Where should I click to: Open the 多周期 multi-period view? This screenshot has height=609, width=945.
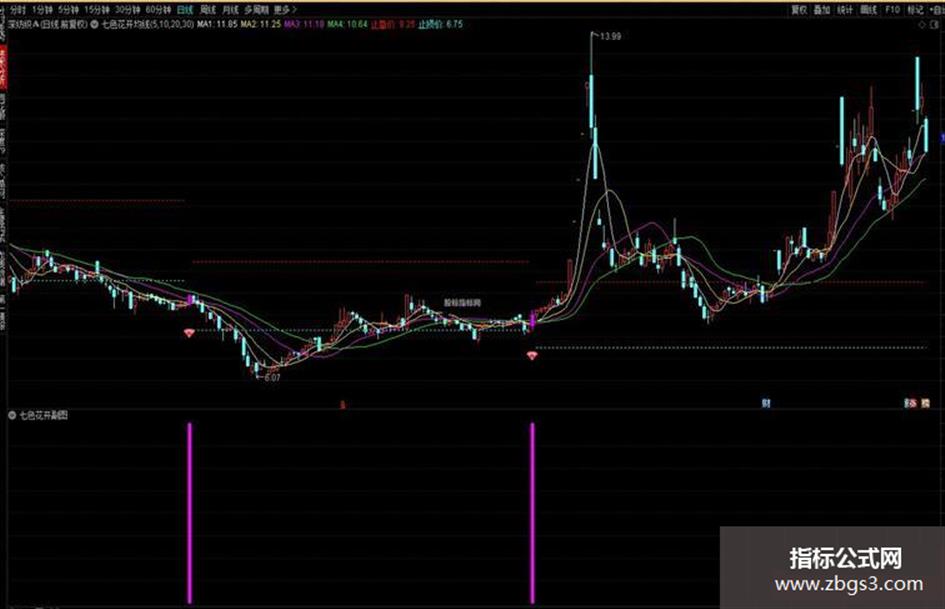[x=256, y=10]
